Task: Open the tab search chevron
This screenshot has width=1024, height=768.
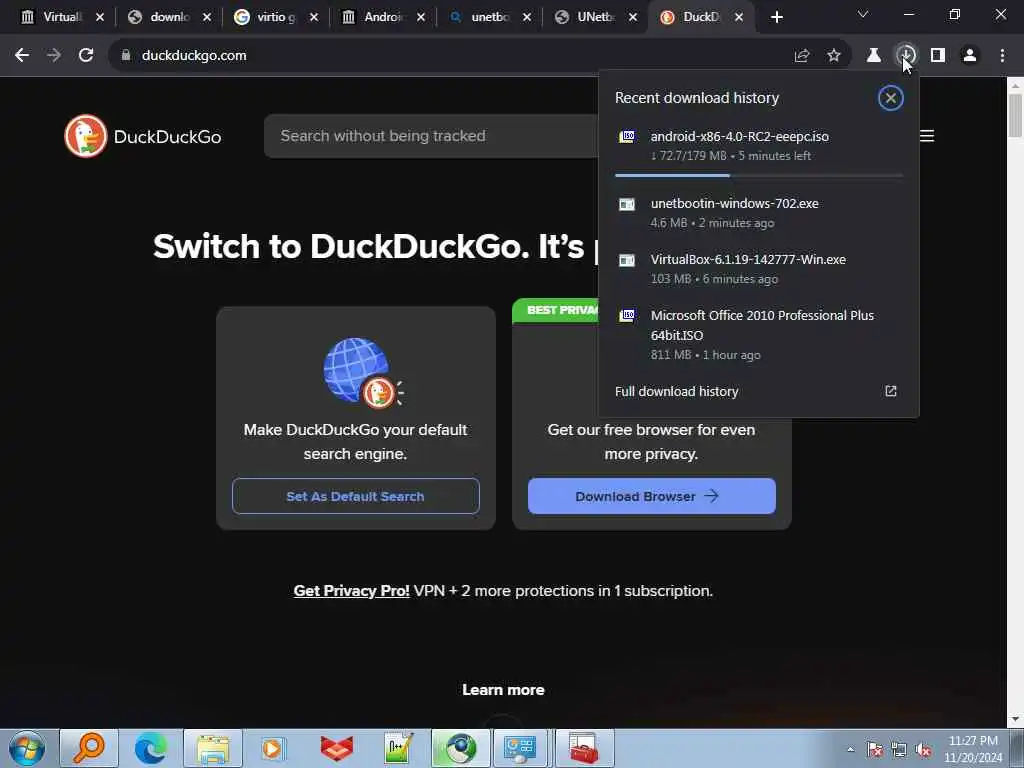Action: 863,14
